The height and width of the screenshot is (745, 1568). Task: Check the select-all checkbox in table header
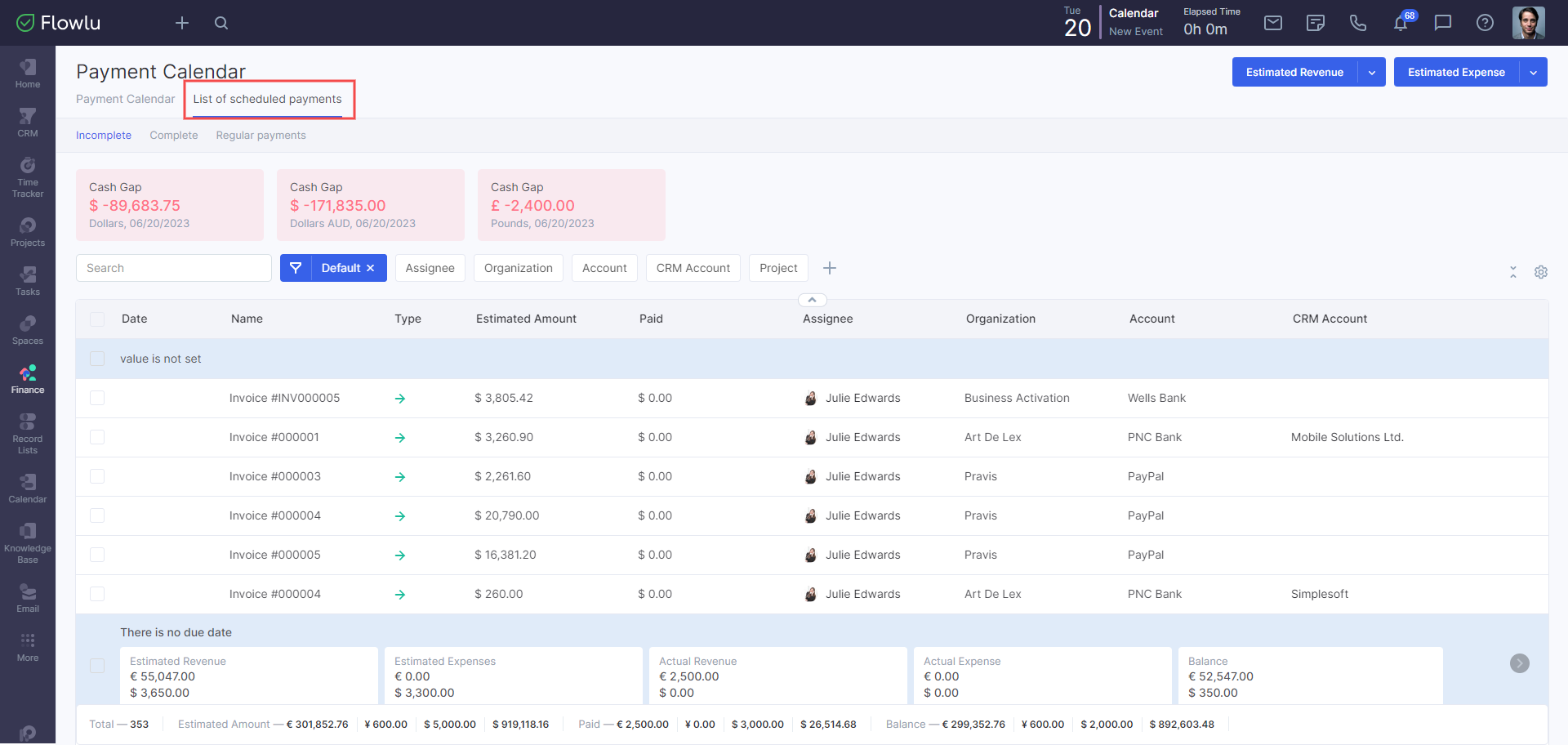pyautogui.click(x=97, y=319)
